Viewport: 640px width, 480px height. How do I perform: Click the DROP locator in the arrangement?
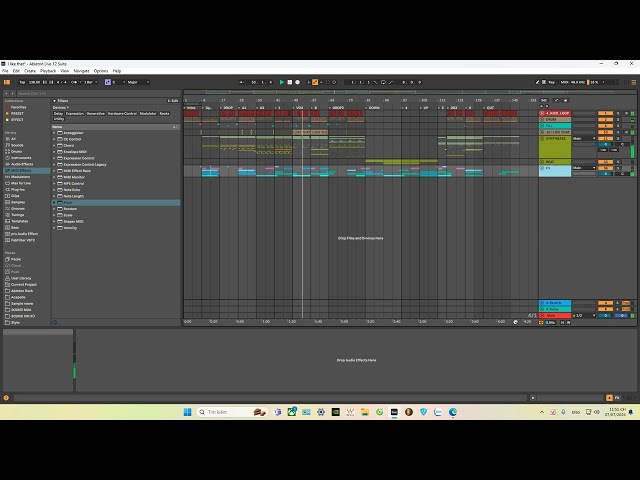coord(228,108)
